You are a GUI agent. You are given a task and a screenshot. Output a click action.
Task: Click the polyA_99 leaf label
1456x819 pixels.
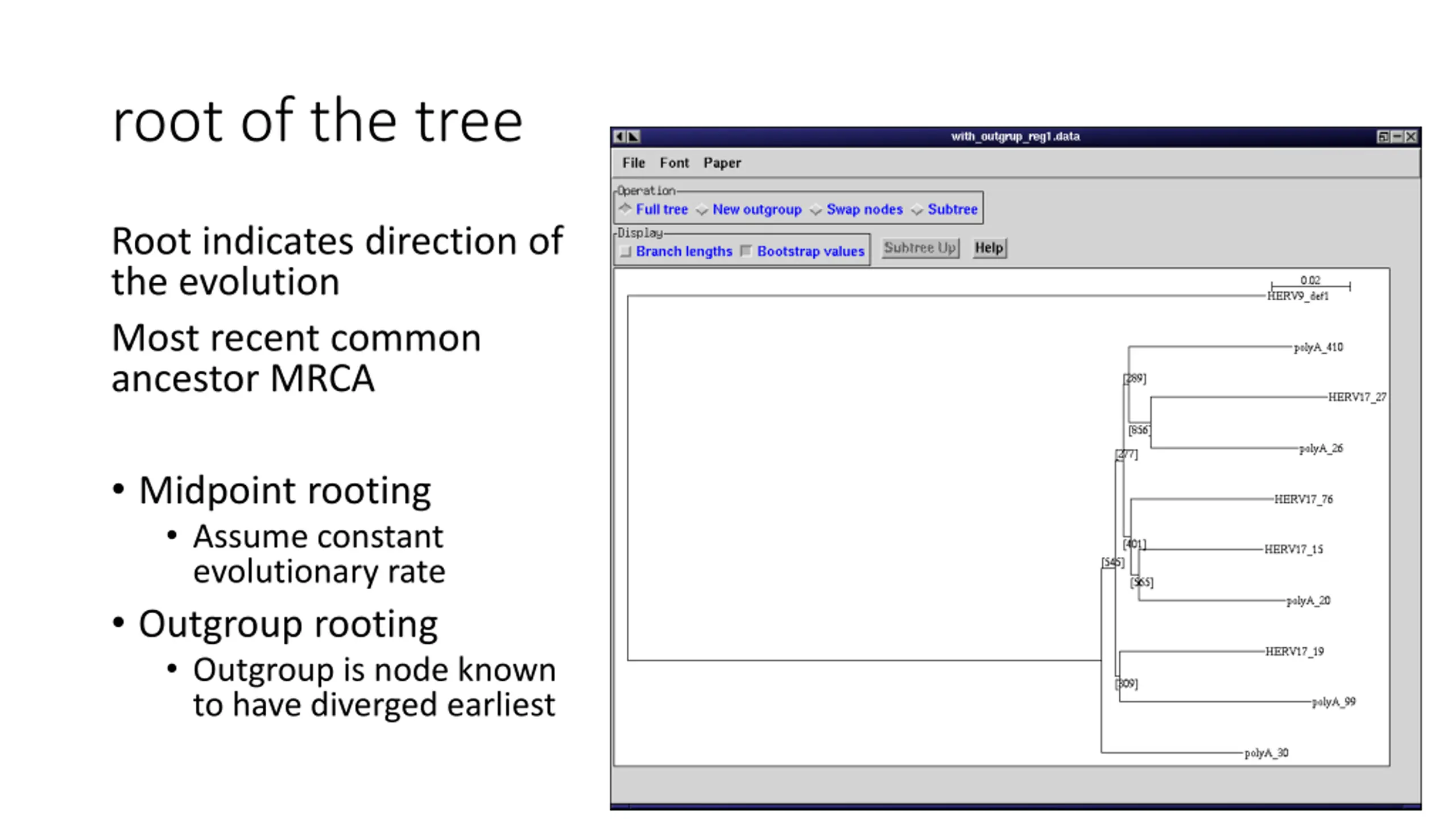click(x=1334, y=702)
